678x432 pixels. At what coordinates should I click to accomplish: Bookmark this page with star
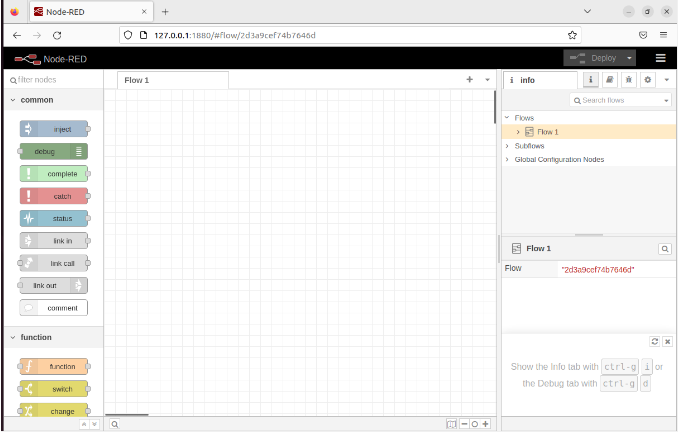572,35
